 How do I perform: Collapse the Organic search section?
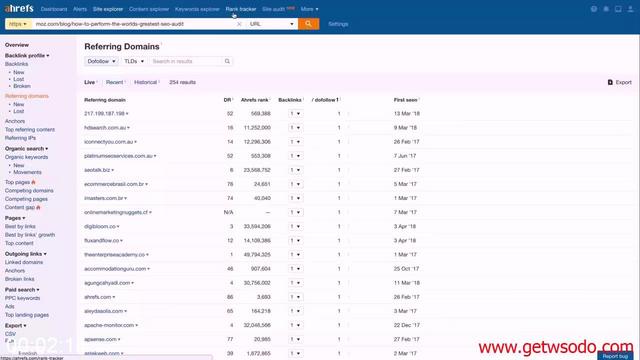(27, 149)
